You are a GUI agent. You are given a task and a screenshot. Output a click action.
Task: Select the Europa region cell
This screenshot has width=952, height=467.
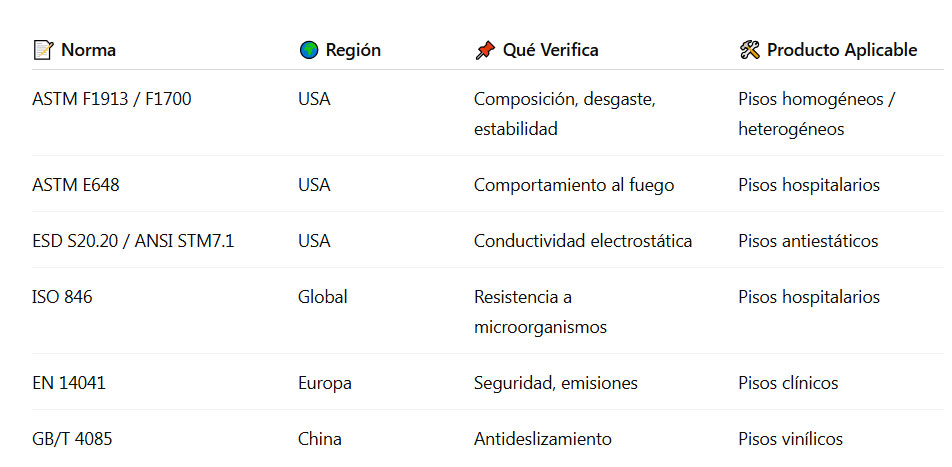325,383
